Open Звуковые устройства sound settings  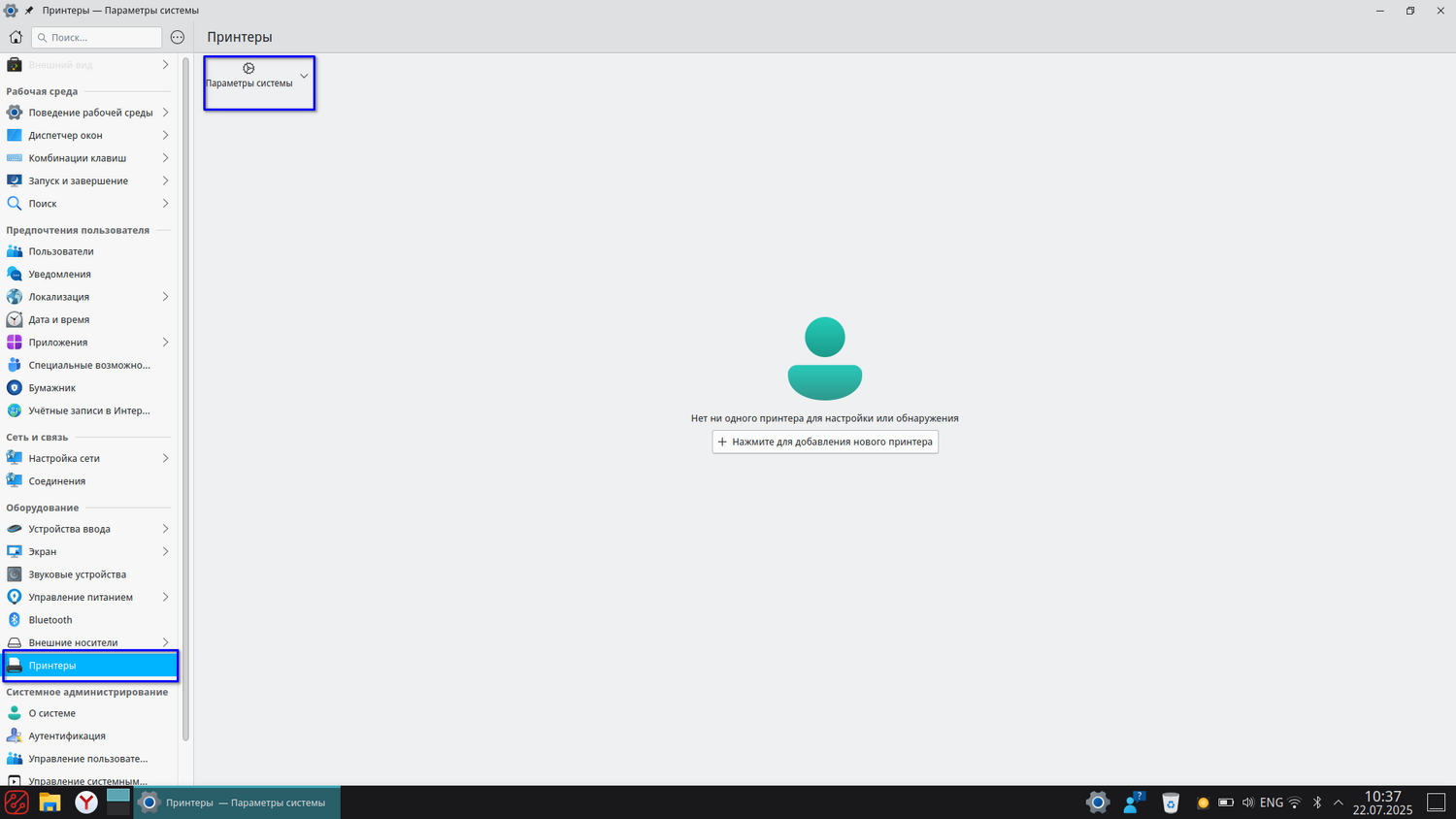[x=77, y=574]
